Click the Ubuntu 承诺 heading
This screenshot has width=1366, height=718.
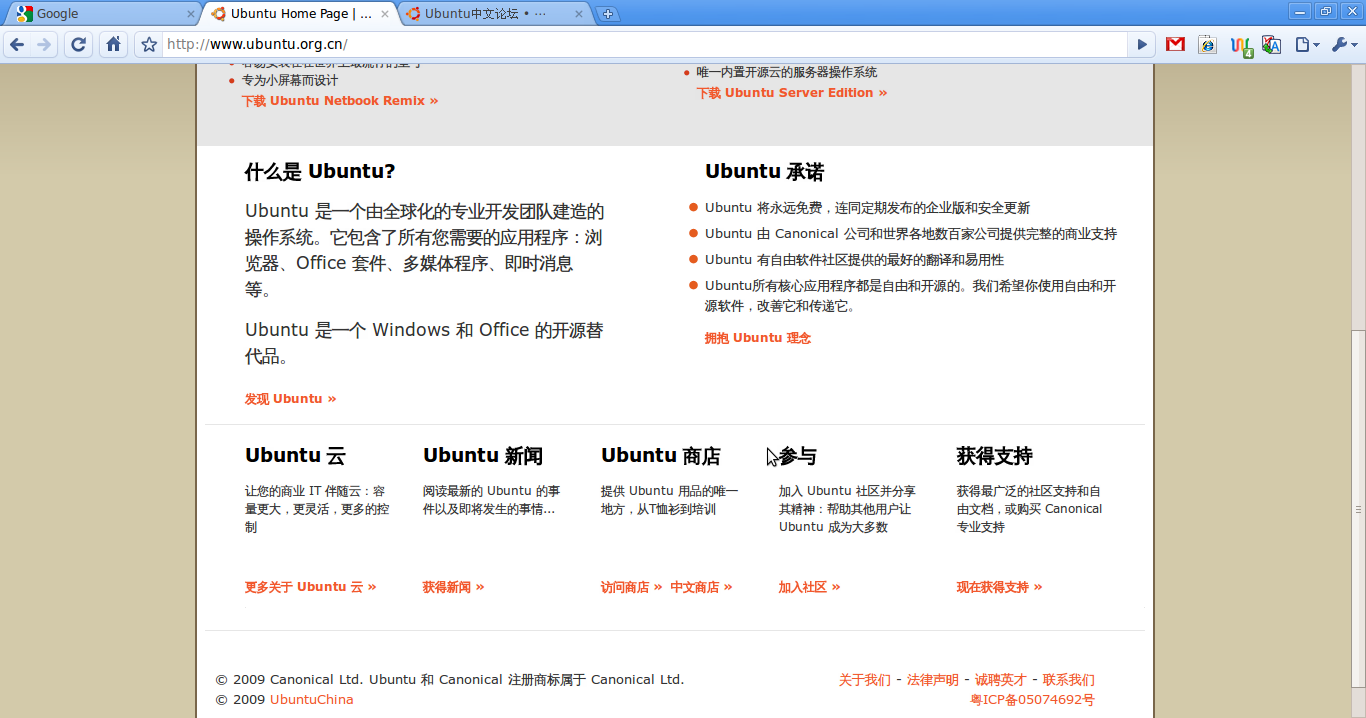pyautogui.click(x=764, y=171)
